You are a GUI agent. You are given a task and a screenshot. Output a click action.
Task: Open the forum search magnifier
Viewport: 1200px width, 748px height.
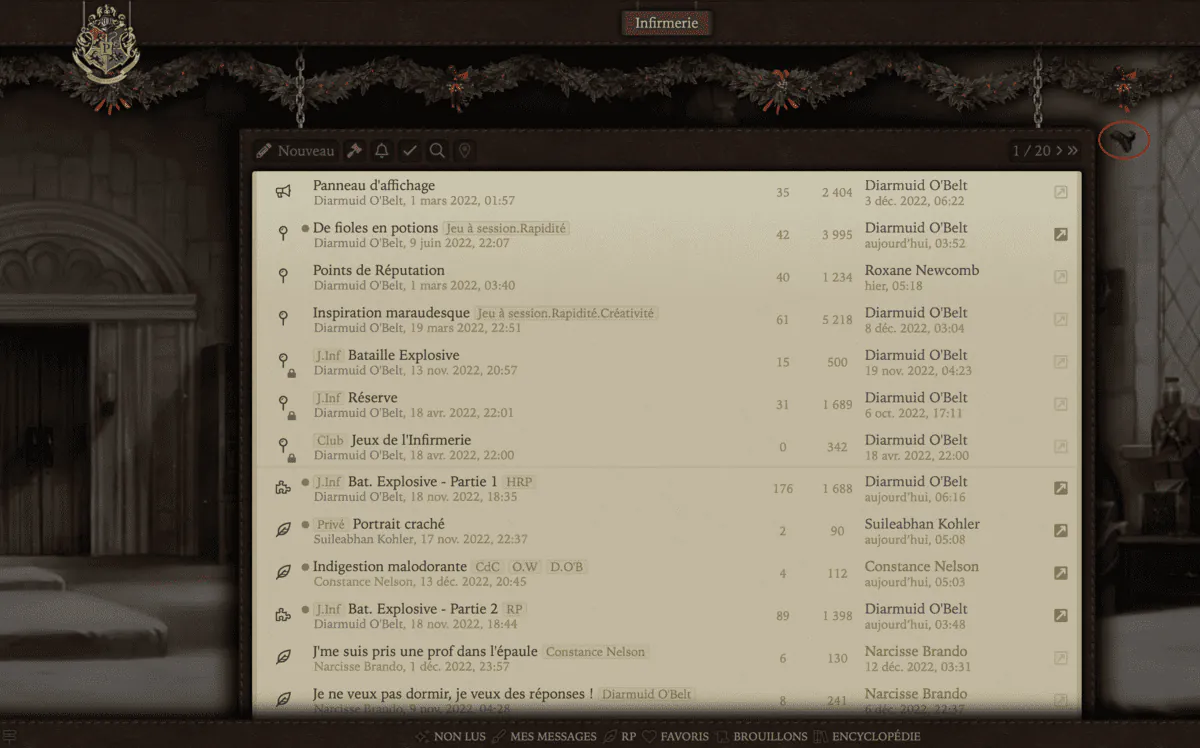pos(437,151)
